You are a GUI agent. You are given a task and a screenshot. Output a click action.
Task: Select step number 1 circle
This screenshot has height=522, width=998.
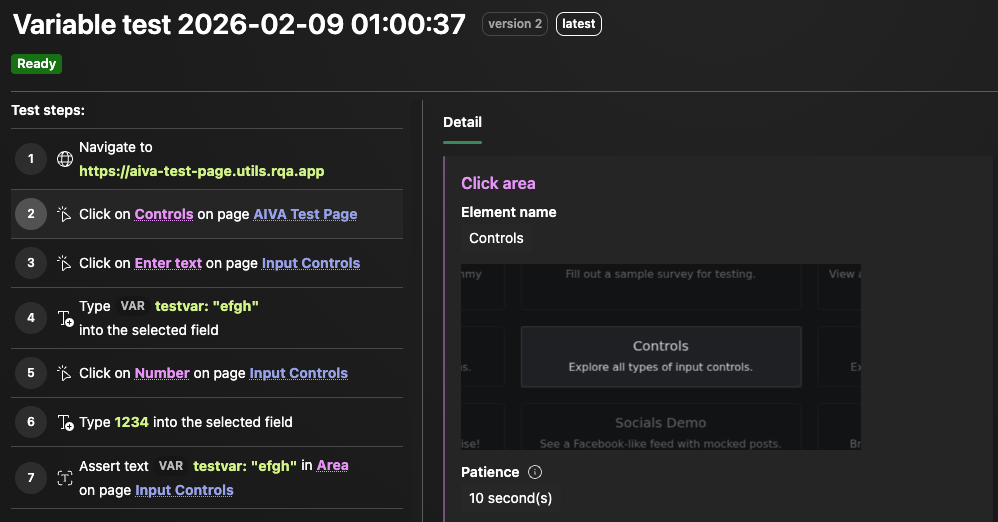point(31,159)
